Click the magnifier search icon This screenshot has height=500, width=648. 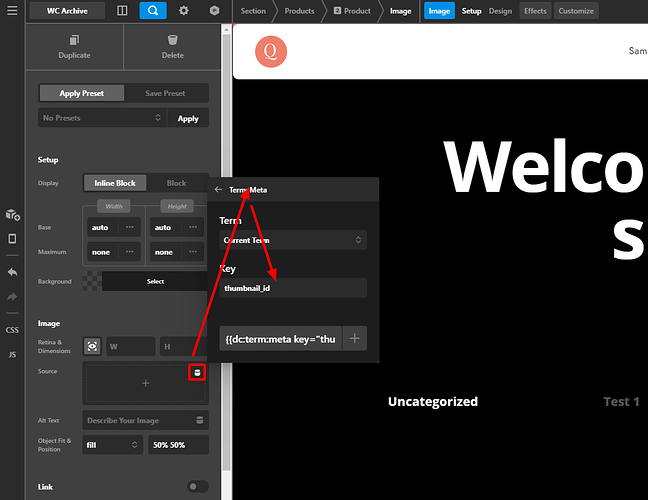(153, 11)
